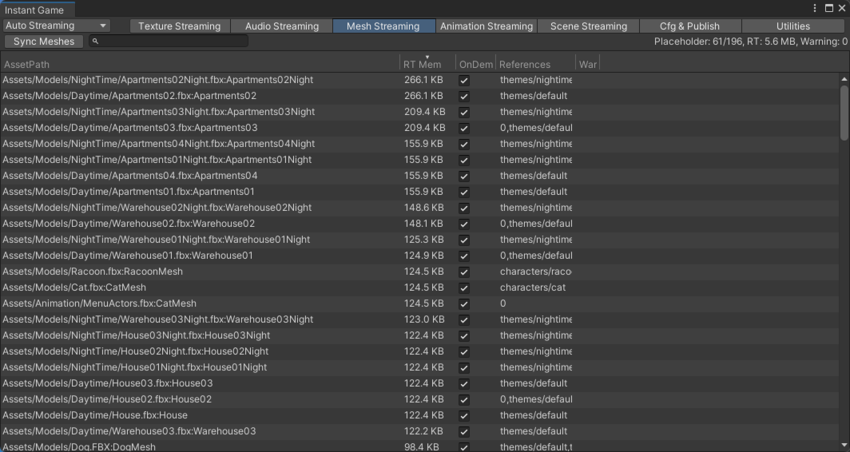Uncheck OnDemand for Apartments02Night mesh
850x452 pixels.
pyautogui.click(x=464, y=80)
